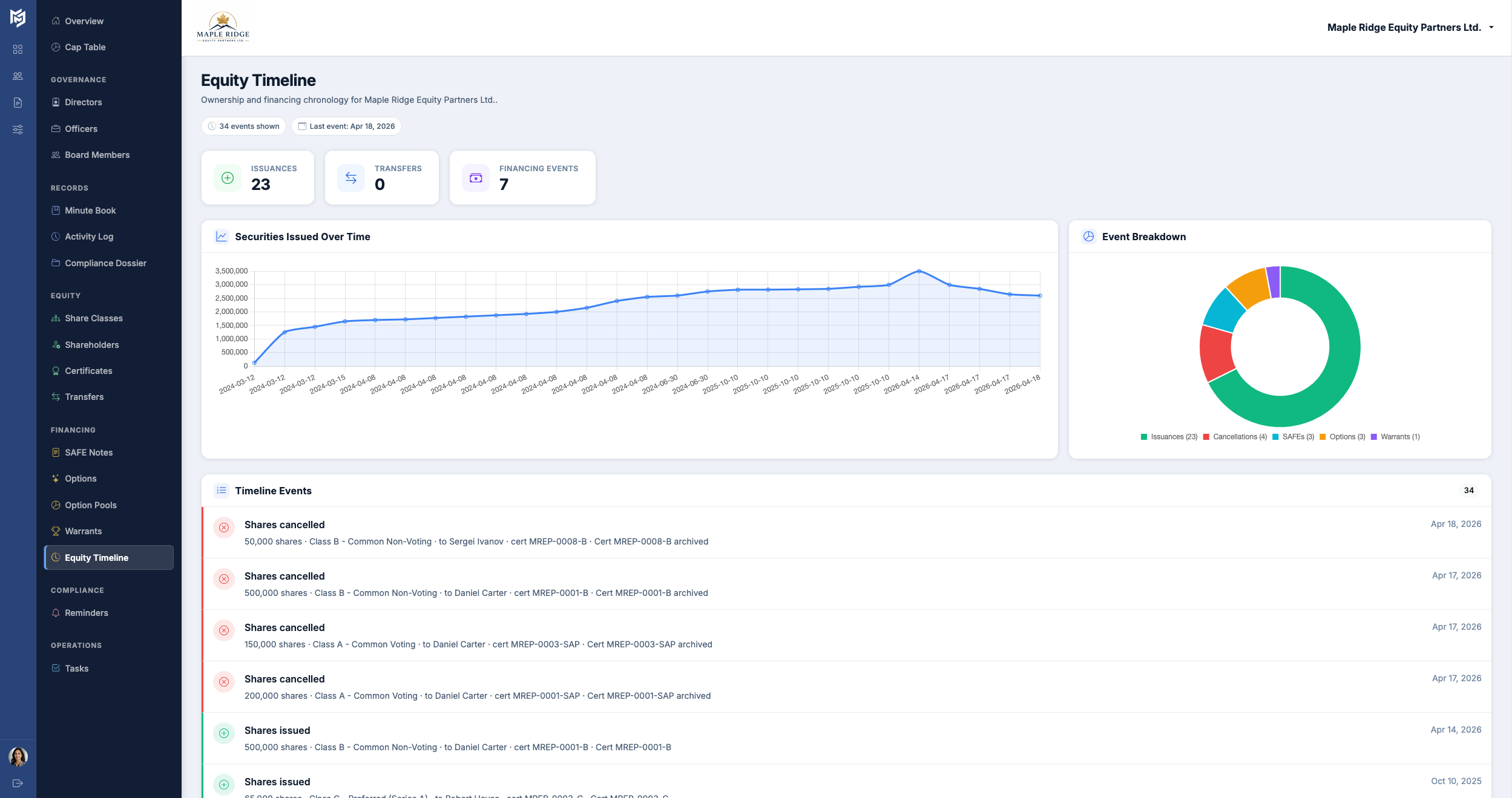Click the Issuances green plus icon
Viewport: 1512px width, 798px height.
(x=228, y=178)
